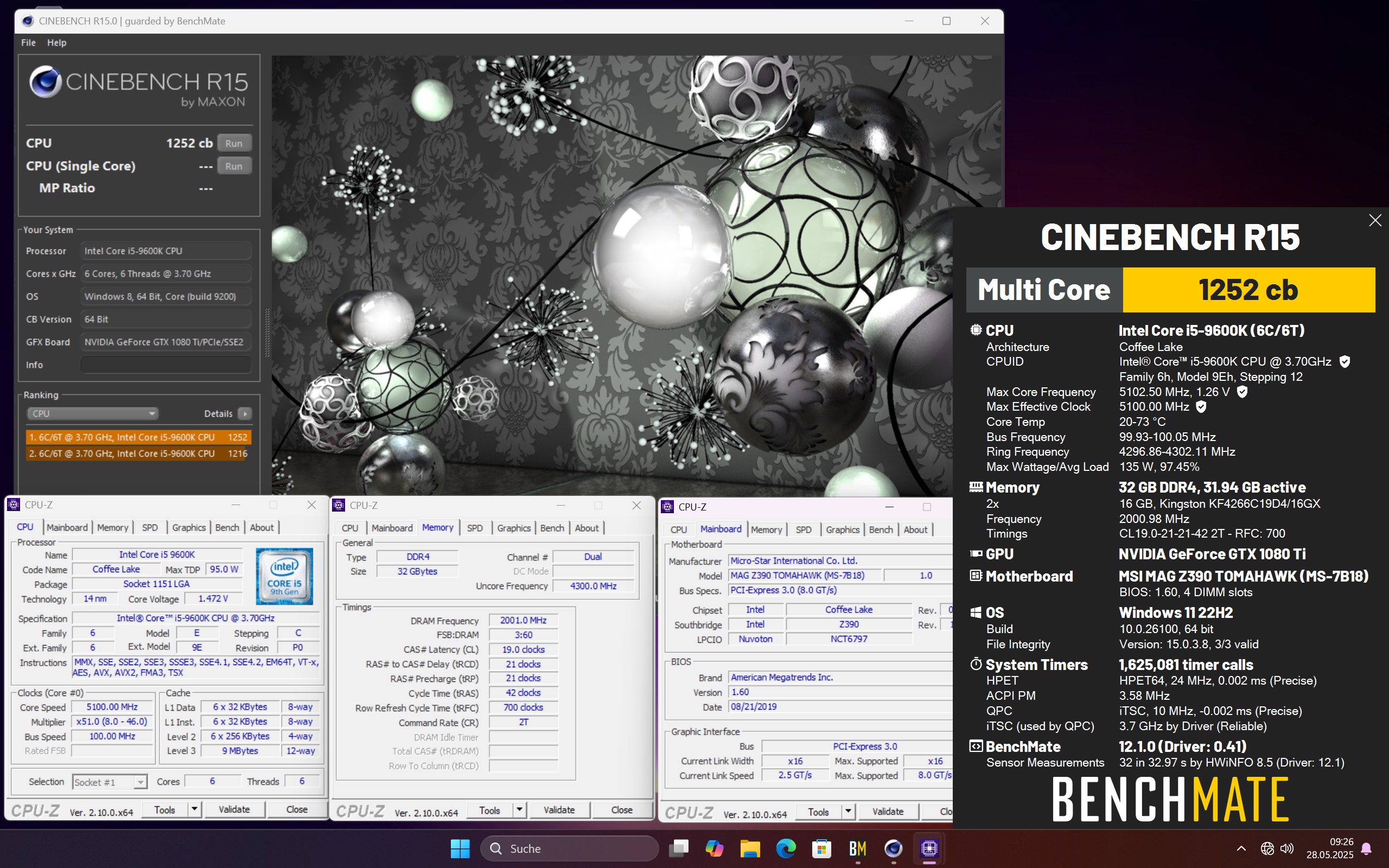Select the ranking entry scoring 1216
Screen dimensions: 1389x868
point(138,454)
